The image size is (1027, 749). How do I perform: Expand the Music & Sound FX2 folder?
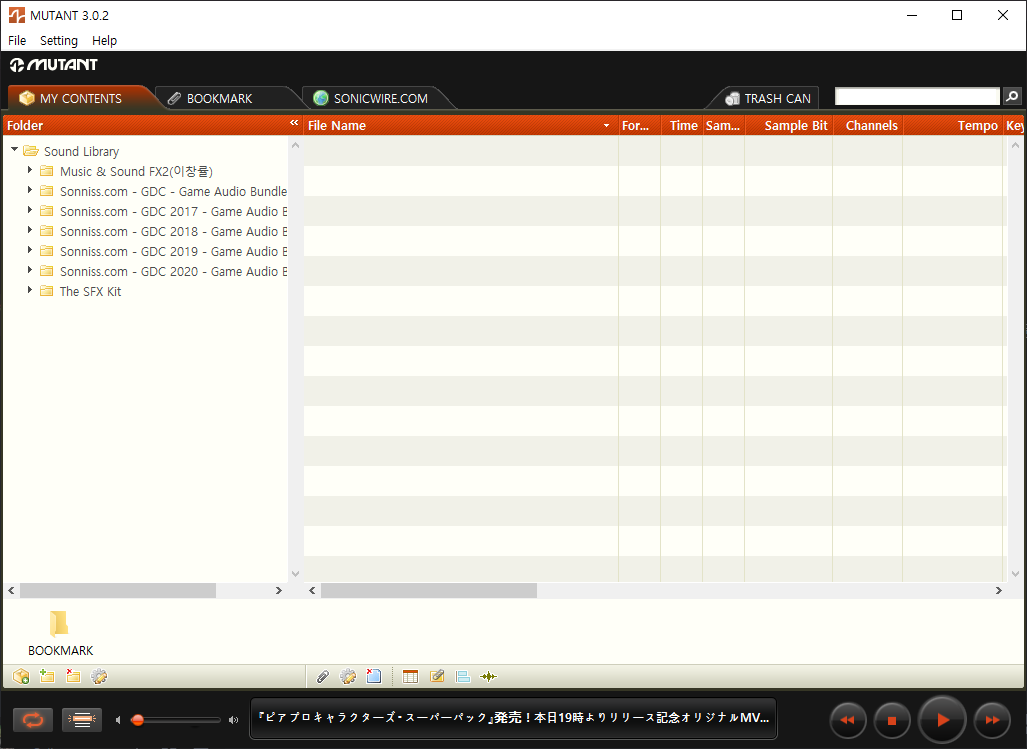(x=29, y=170)
